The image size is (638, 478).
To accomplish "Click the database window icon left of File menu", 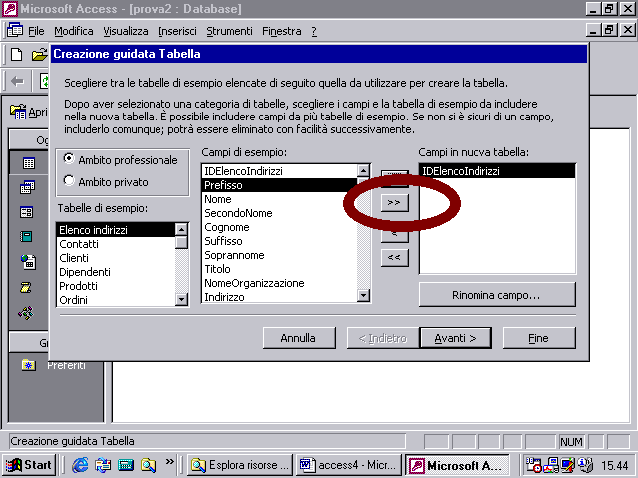I will tap(15, 30).
